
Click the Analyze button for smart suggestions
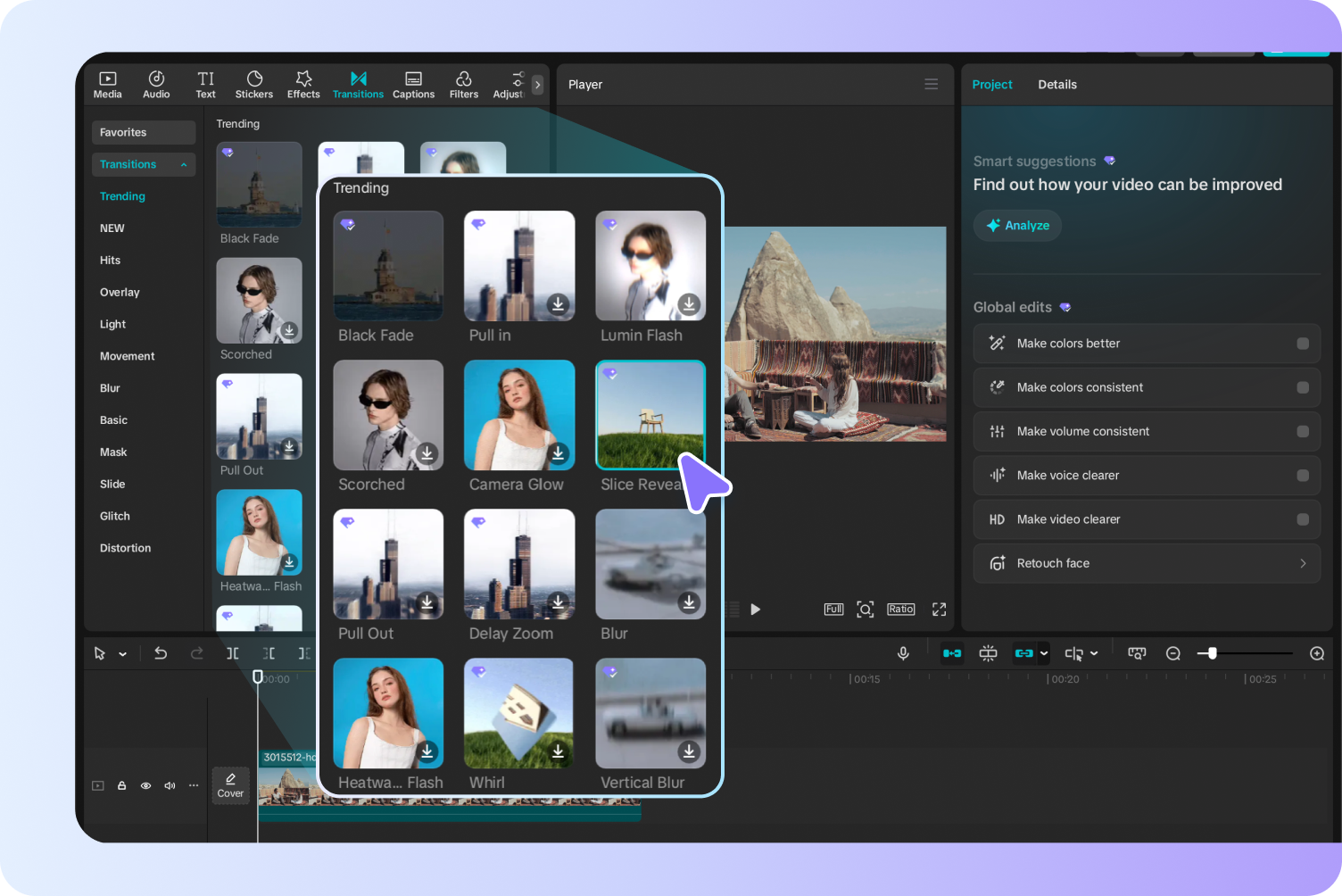tap(1017, 225)
